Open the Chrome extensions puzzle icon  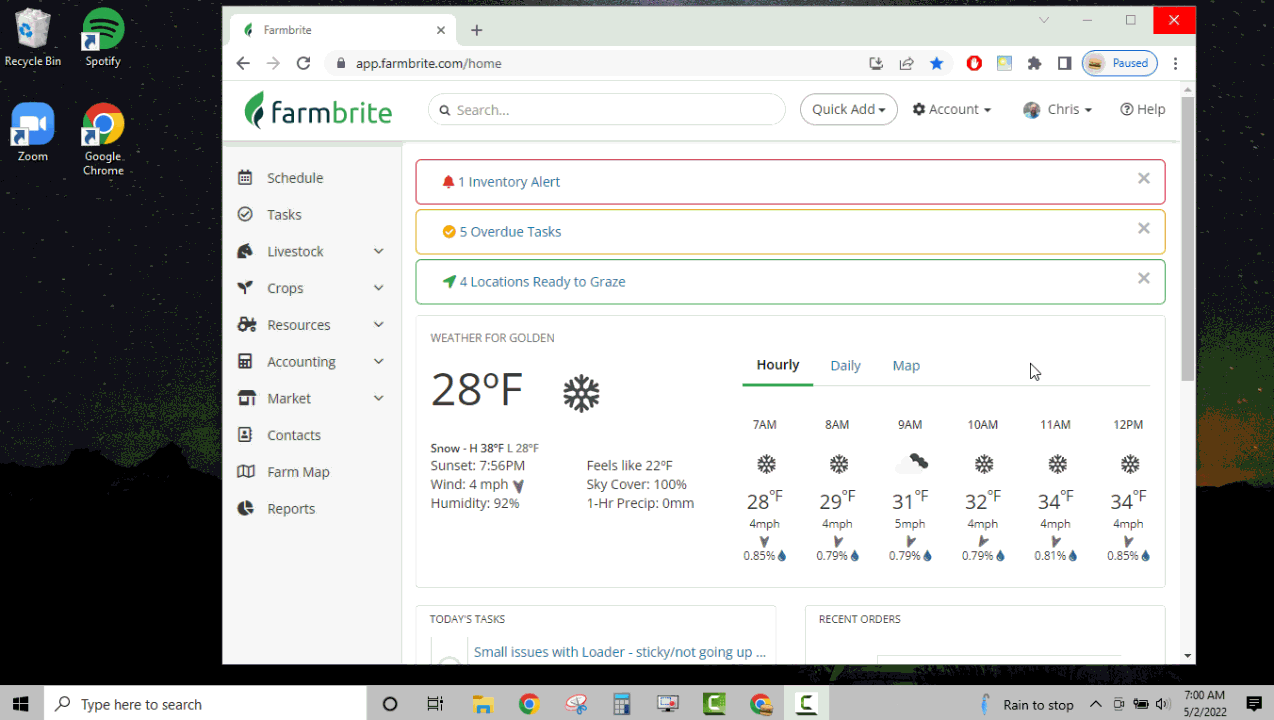coord(1034,63)
